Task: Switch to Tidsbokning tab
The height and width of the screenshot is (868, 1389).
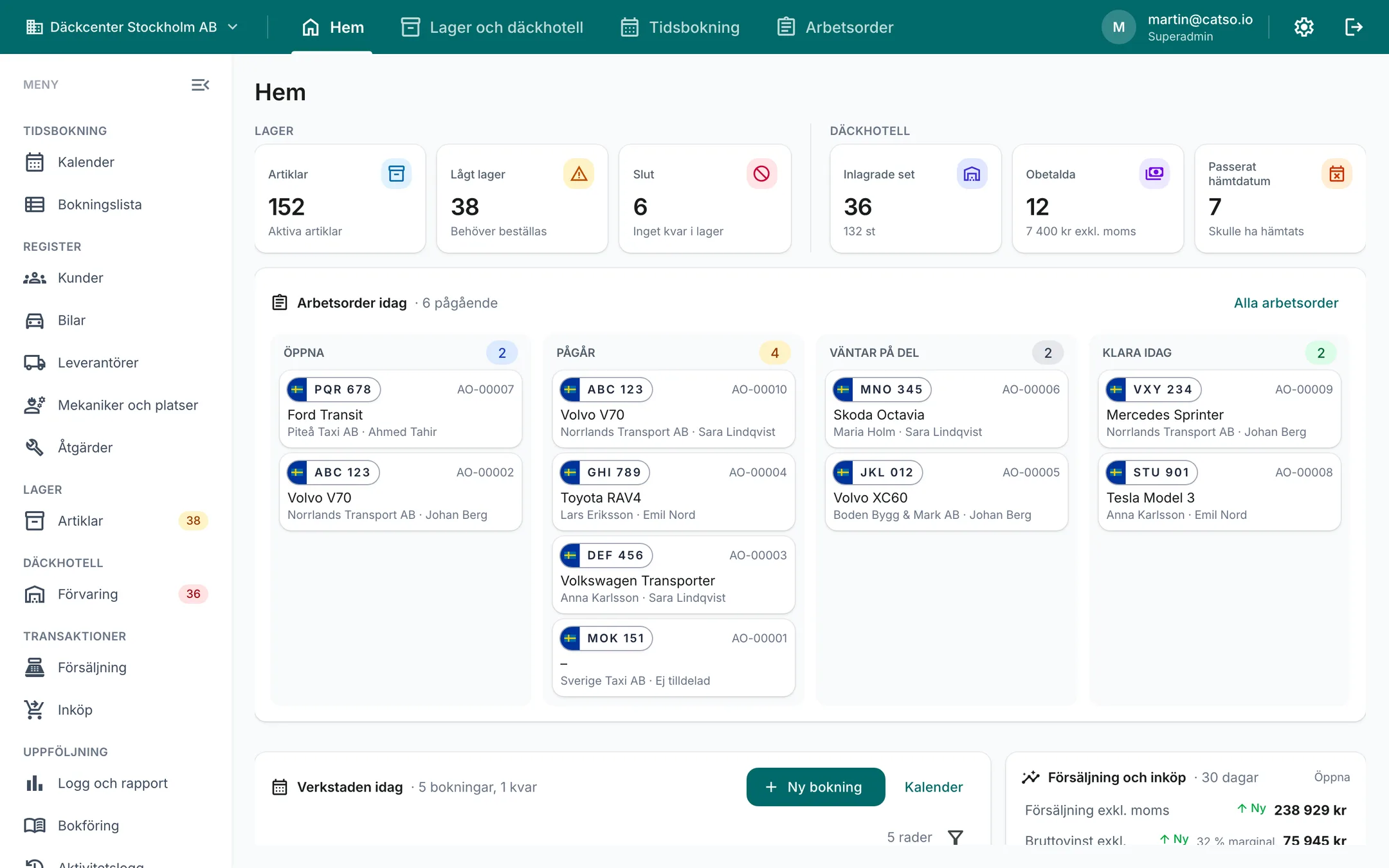Action: 680,27
